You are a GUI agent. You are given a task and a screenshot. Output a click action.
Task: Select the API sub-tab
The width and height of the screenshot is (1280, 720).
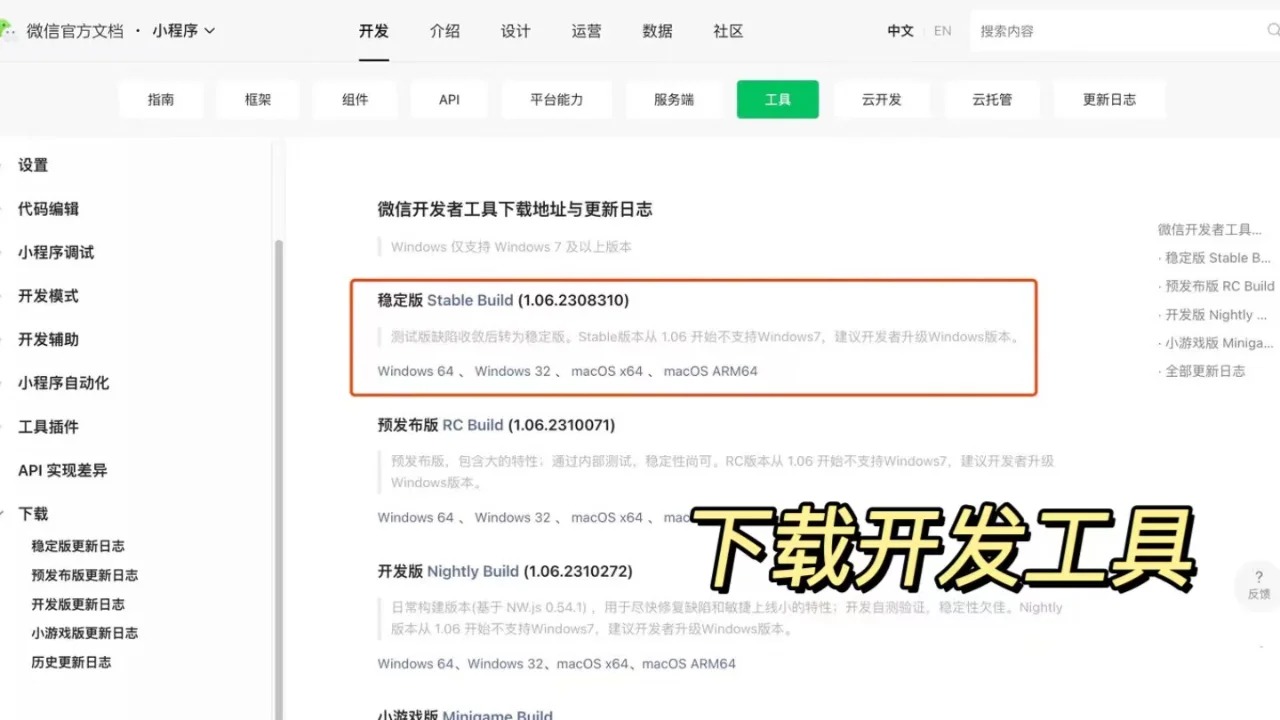[x=449, y=99]
